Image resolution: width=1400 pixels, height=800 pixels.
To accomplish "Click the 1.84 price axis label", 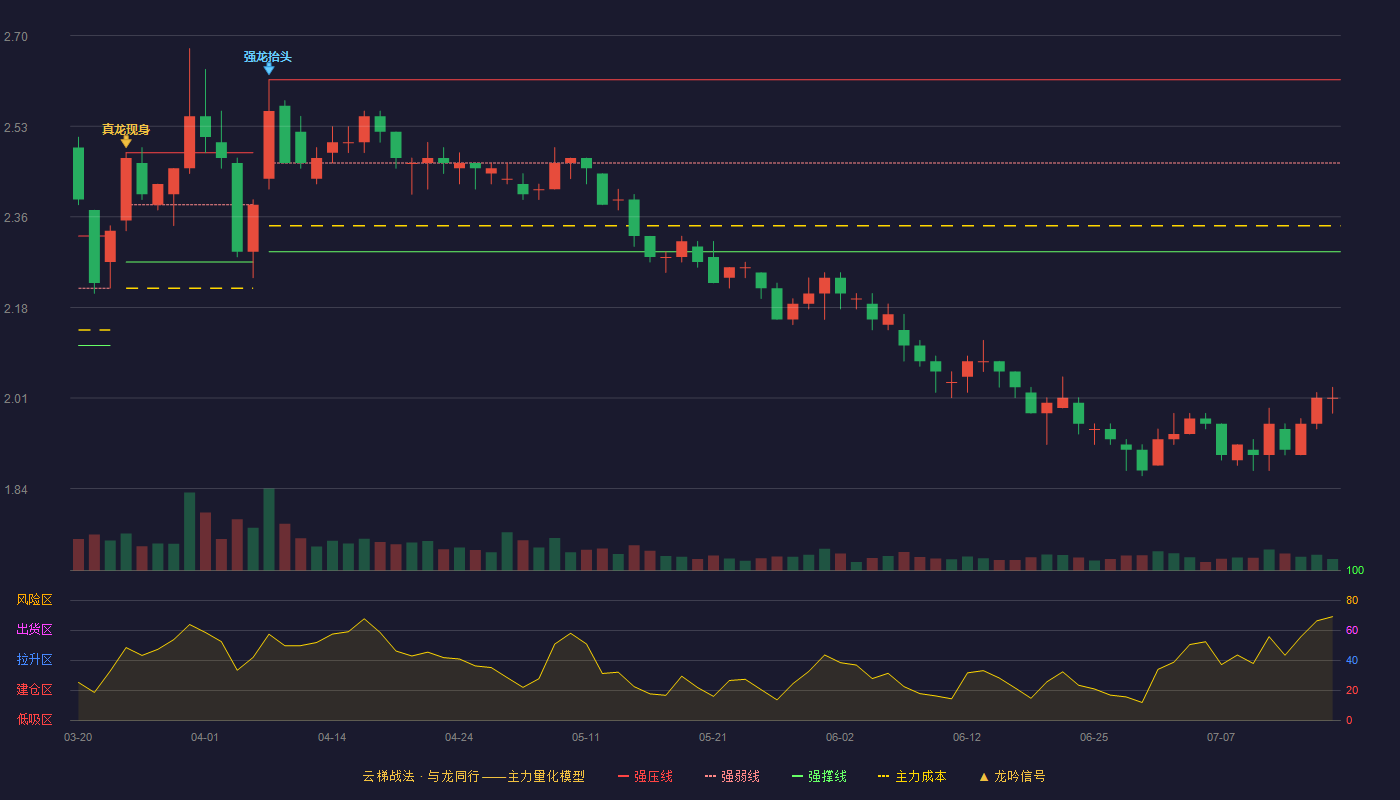I will [16, 490].
